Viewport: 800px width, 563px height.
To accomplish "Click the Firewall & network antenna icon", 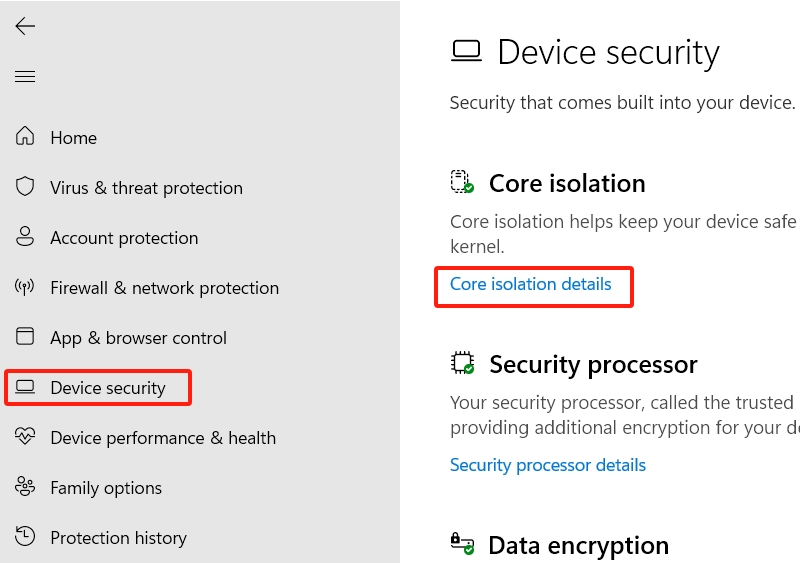I will point(26,287).
